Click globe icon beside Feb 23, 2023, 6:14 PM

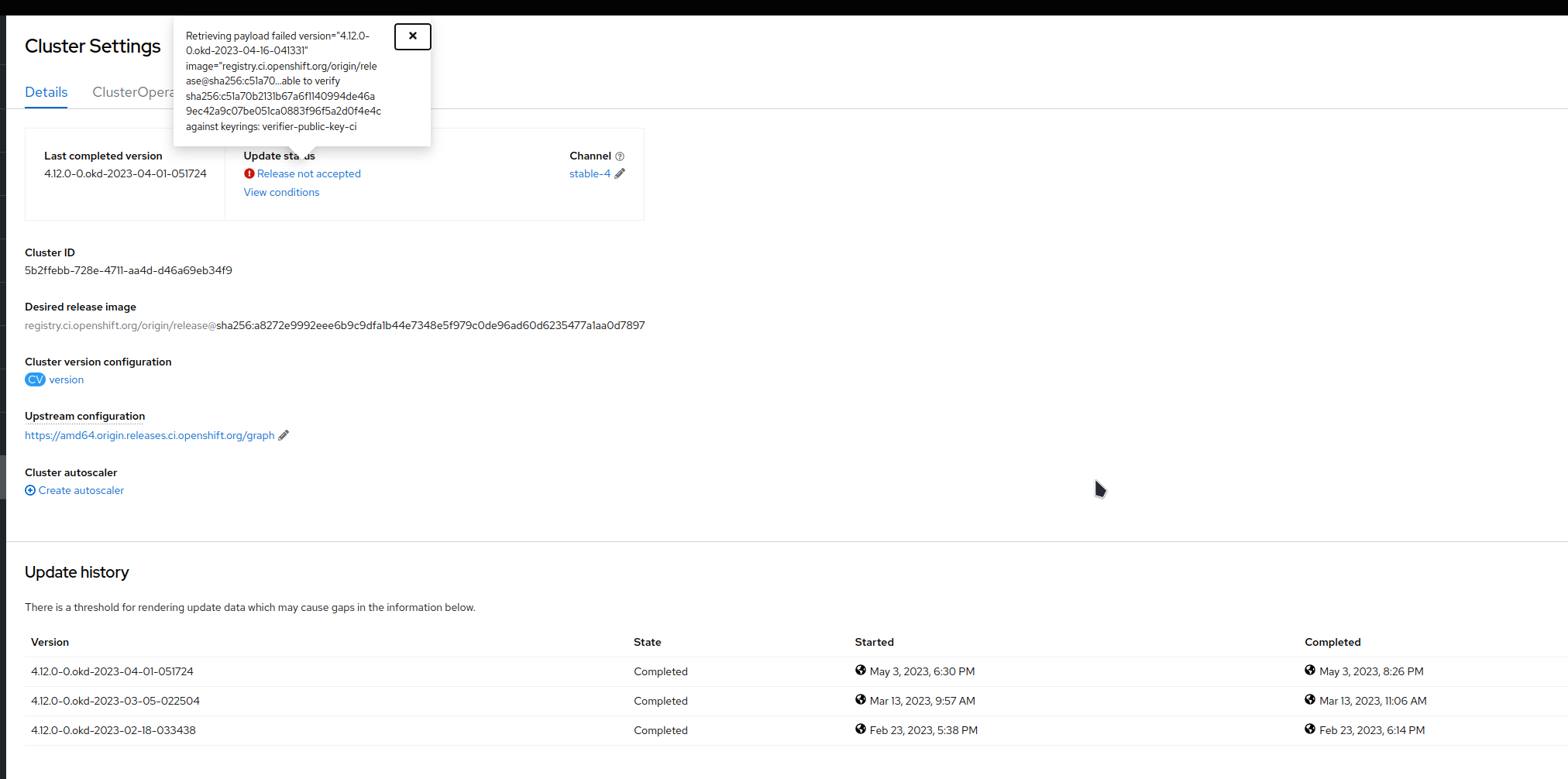point(1310,729)
